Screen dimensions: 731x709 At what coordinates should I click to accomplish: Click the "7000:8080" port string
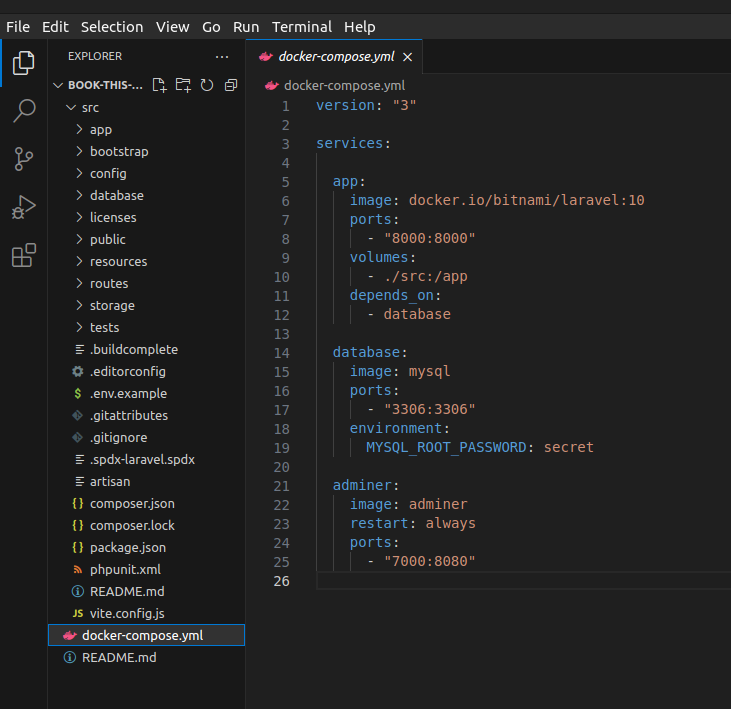429,561
